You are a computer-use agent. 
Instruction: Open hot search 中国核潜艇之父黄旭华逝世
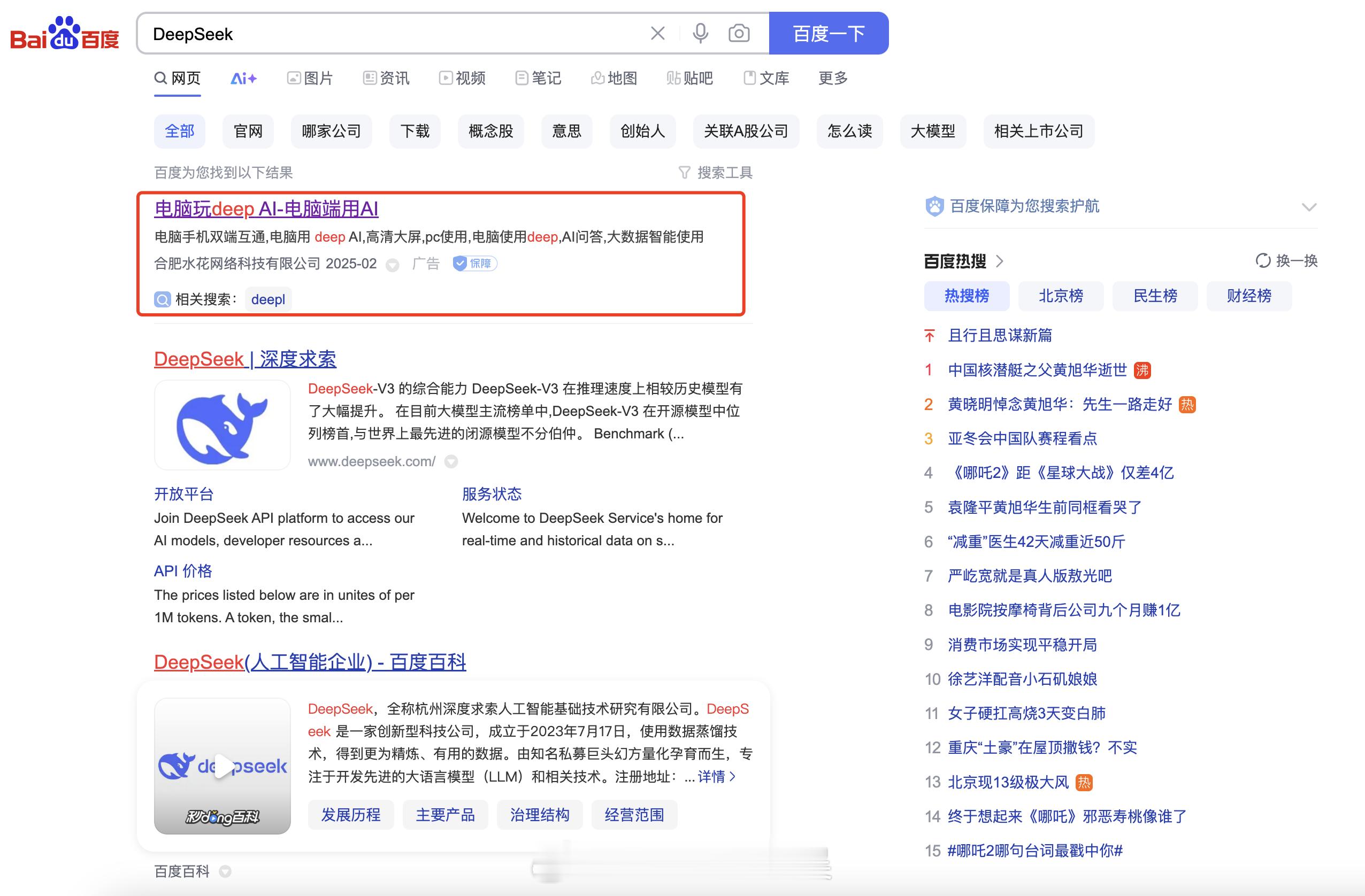(1037, 370)
